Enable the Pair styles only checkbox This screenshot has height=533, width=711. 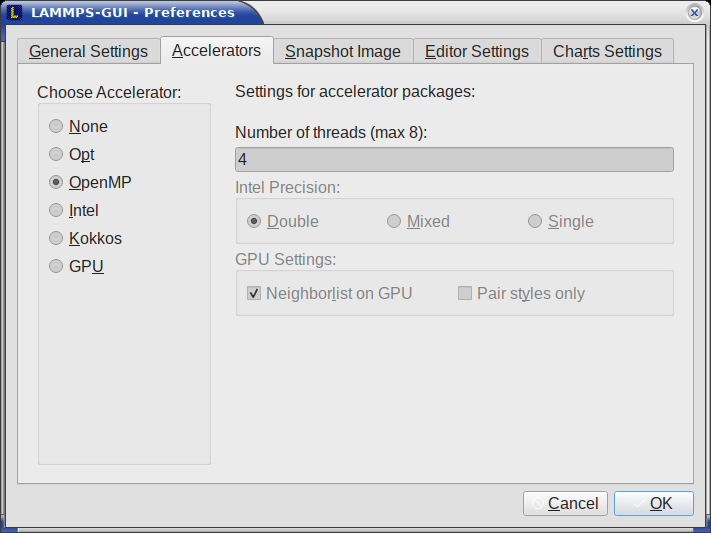point(521,293)
